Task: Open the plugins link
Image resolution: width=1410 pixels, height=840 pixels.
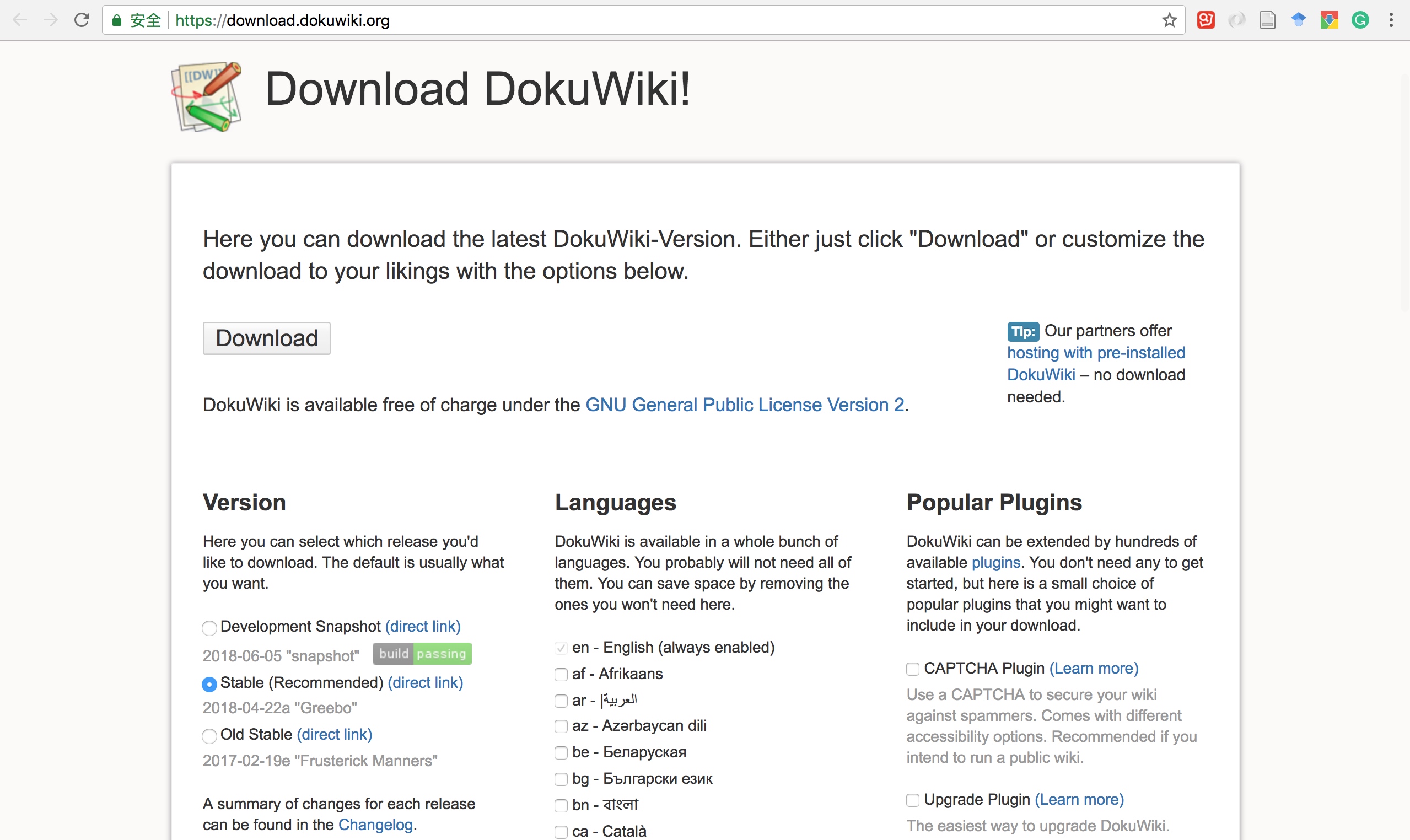Action: pyautogui.click(x=995, y=562)
